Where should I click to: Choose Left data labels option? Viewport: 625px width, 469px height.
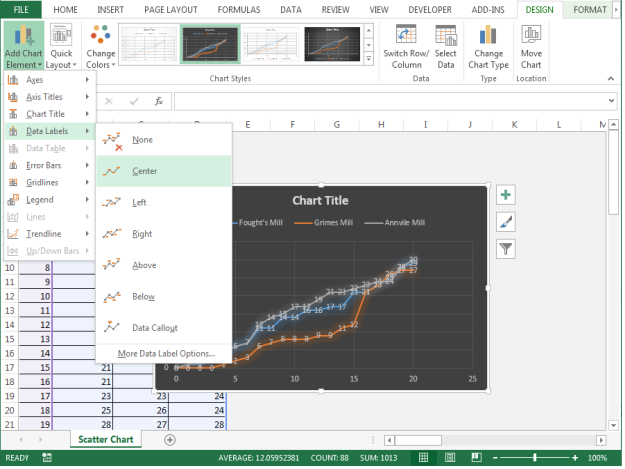pos(164,202)
